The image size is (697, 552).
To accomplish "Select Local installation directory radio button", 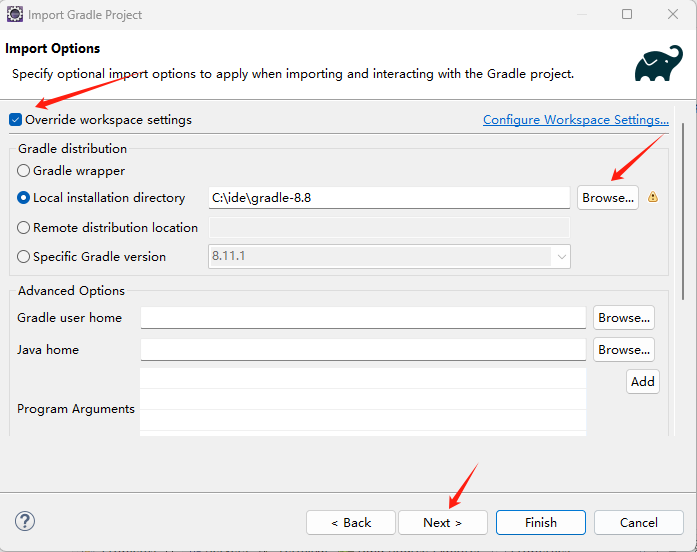I will coord(23,198).
